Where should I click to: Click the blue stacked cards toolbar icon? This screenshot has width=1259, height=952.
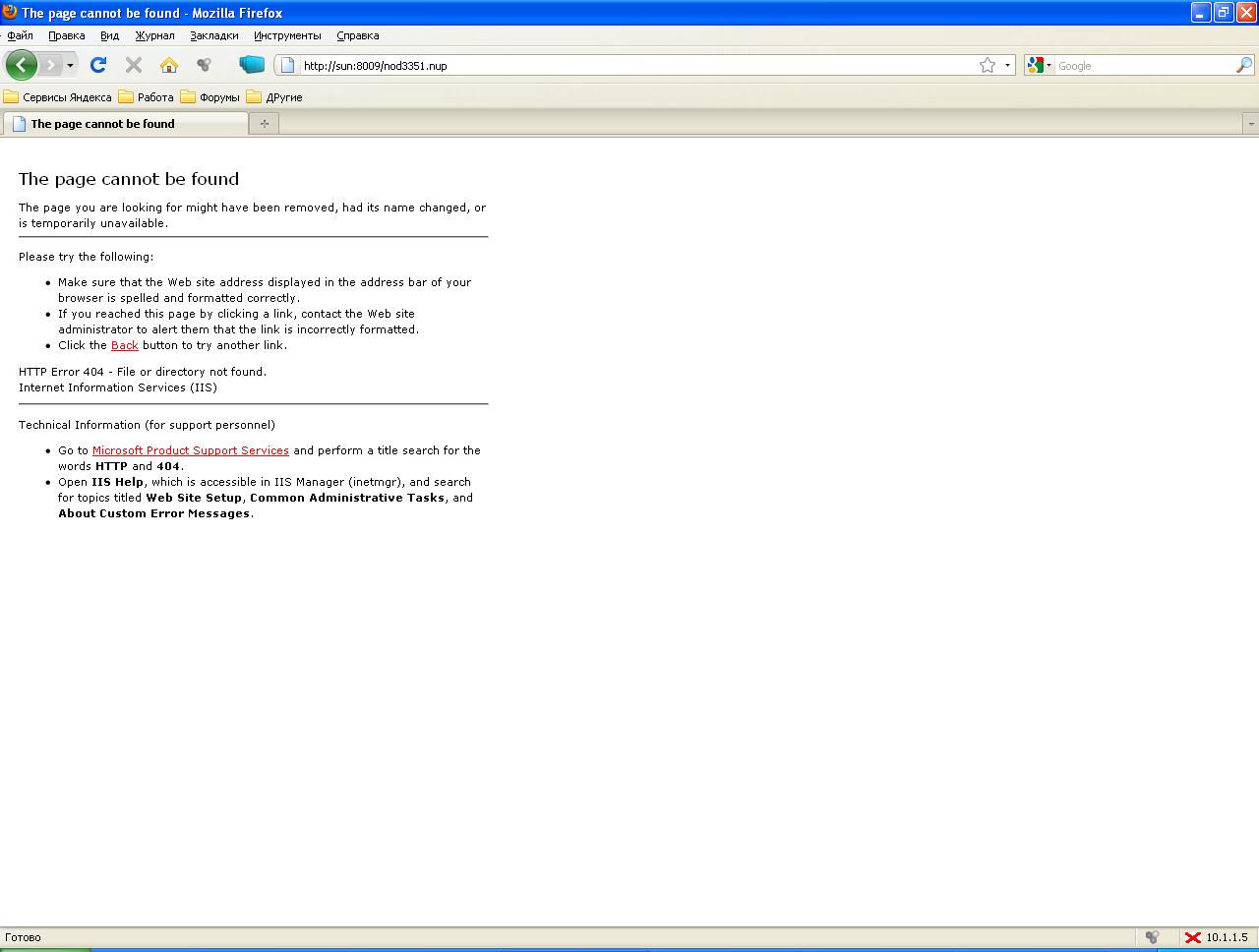252,65
